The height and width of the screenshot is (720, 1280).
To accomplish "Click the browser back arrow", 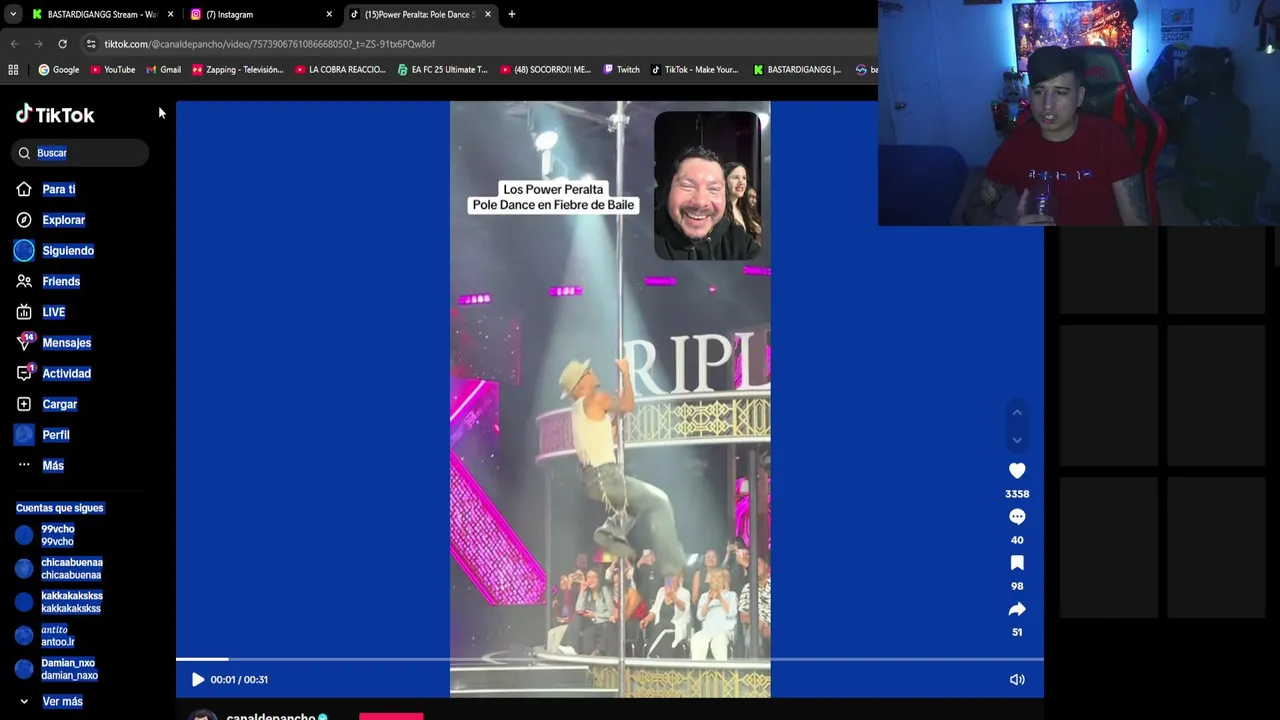I will [x=14, y=44].
